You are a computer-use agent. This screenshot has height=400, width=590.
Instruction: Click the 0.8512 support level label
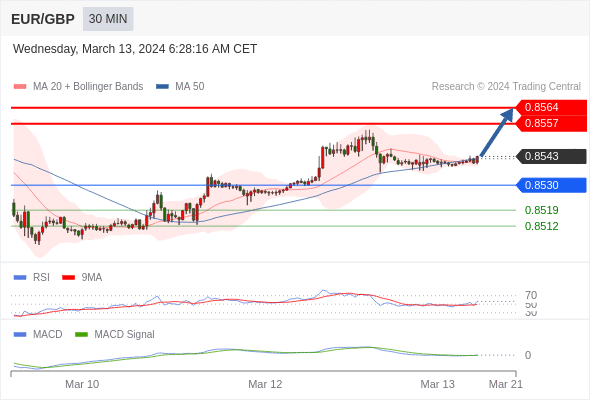coord(541,226)
